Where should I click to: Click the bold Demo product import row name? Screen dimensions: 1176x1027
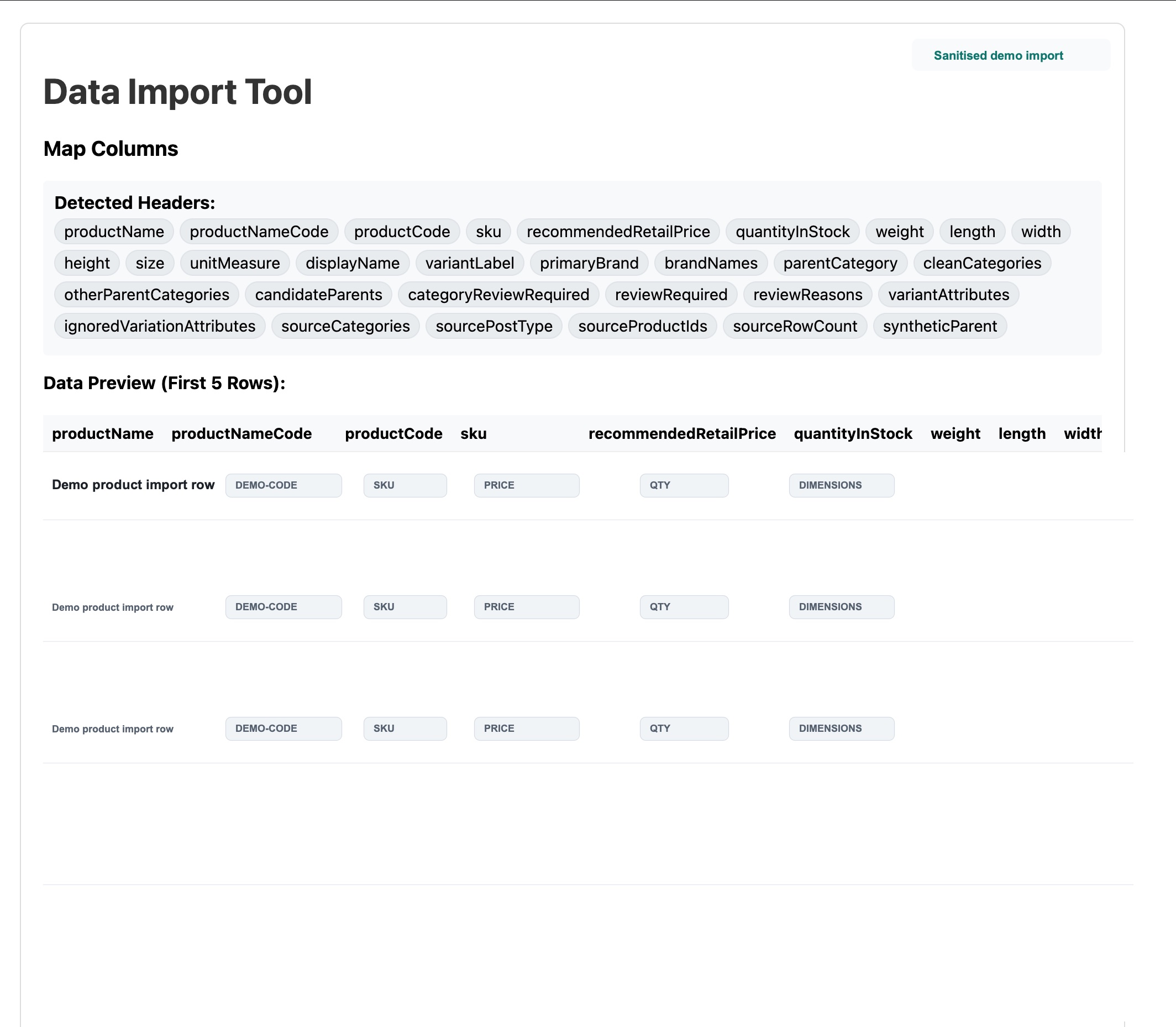133,485
